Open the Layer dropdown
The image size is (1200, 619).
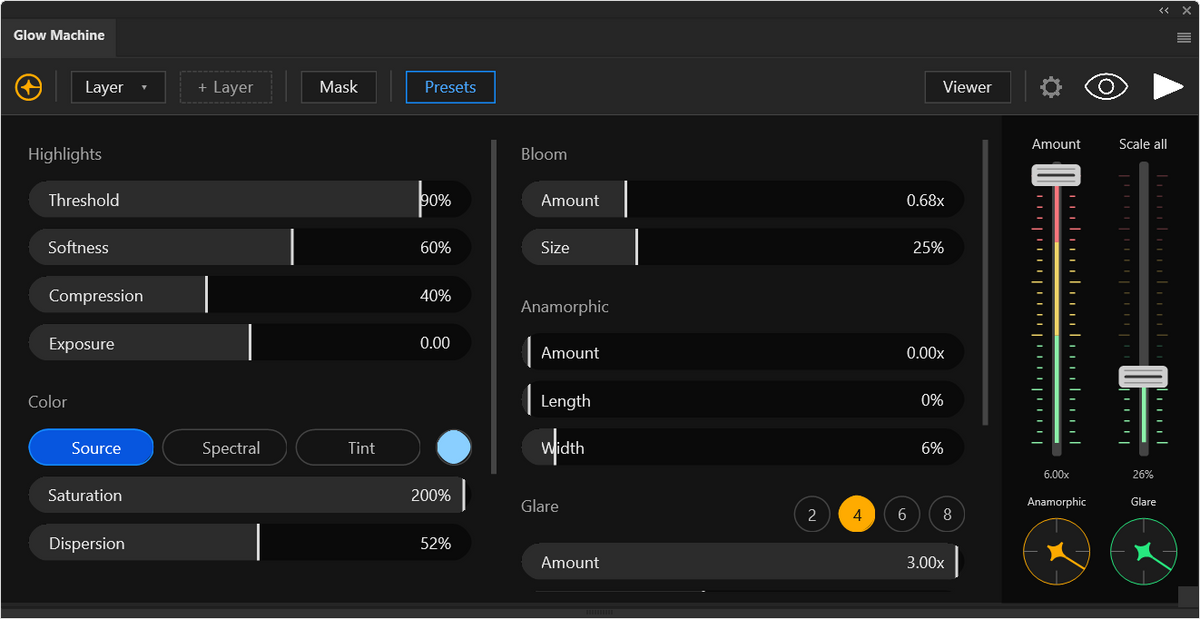pyautogui.click(x=118, y=87)
